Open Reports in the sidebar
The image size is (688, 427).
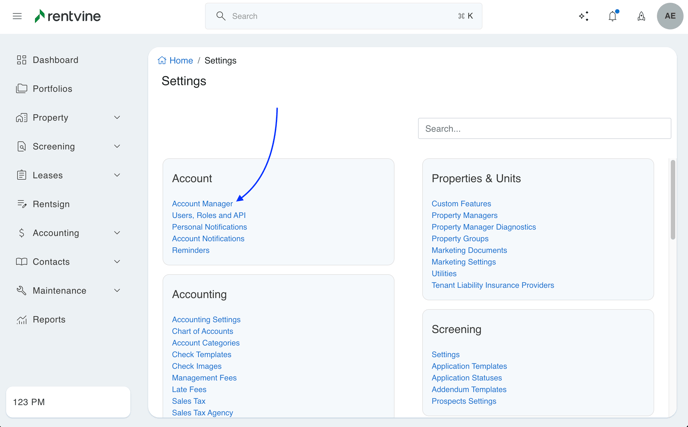click(x=49, y=320)
